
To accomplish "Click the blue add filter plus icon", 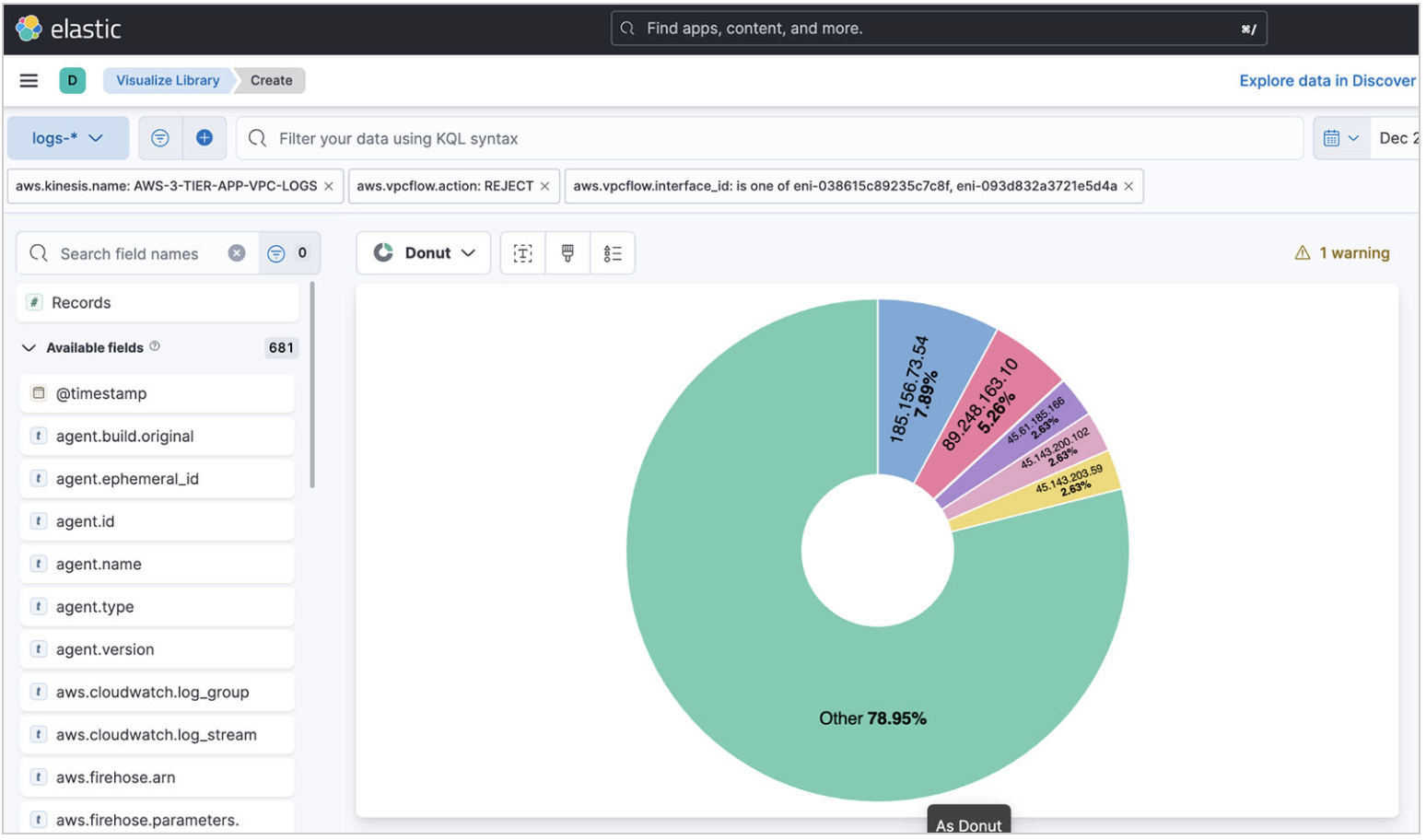I will 205,137.
